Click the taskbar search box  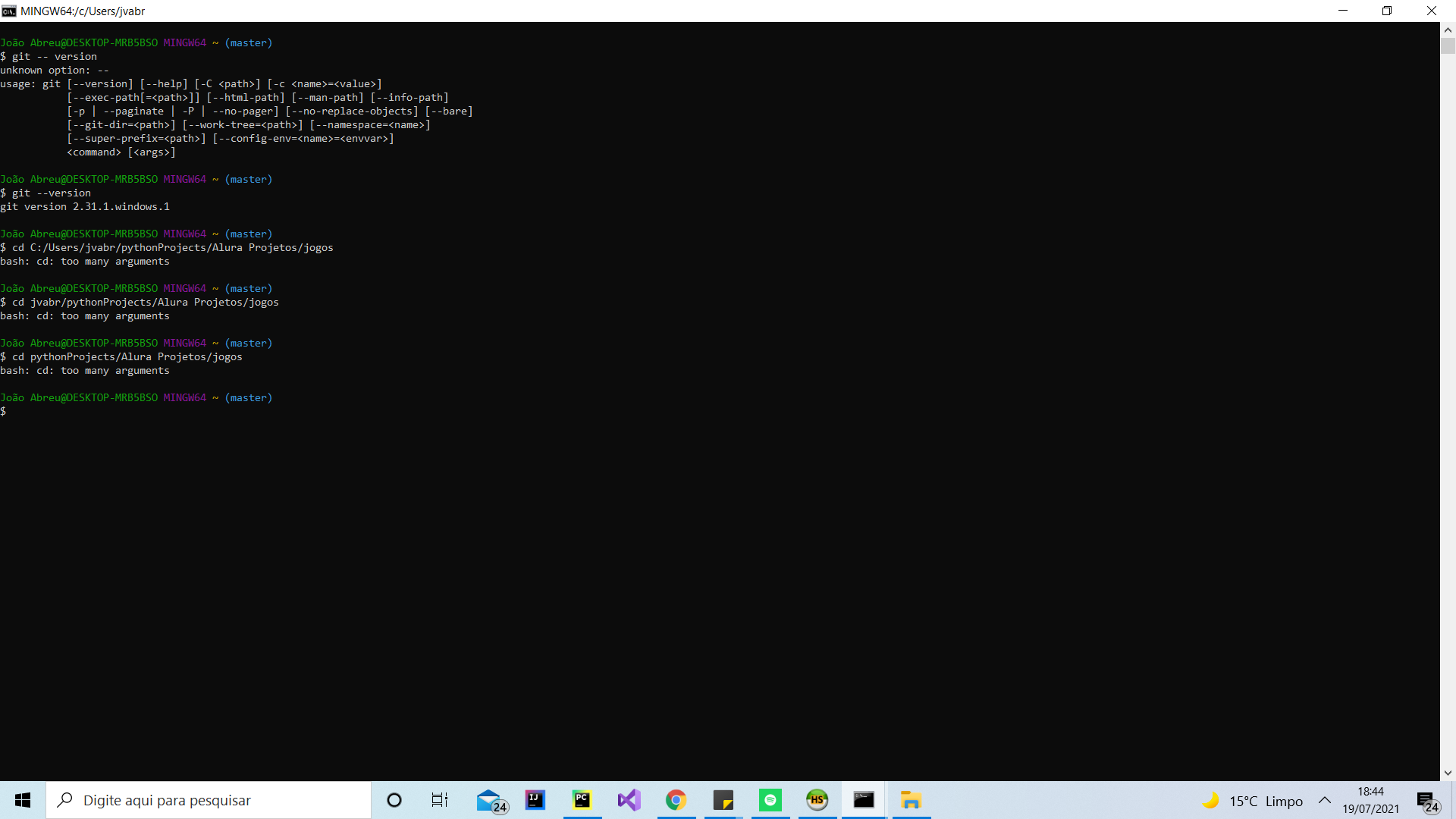(x=209, y=800)
